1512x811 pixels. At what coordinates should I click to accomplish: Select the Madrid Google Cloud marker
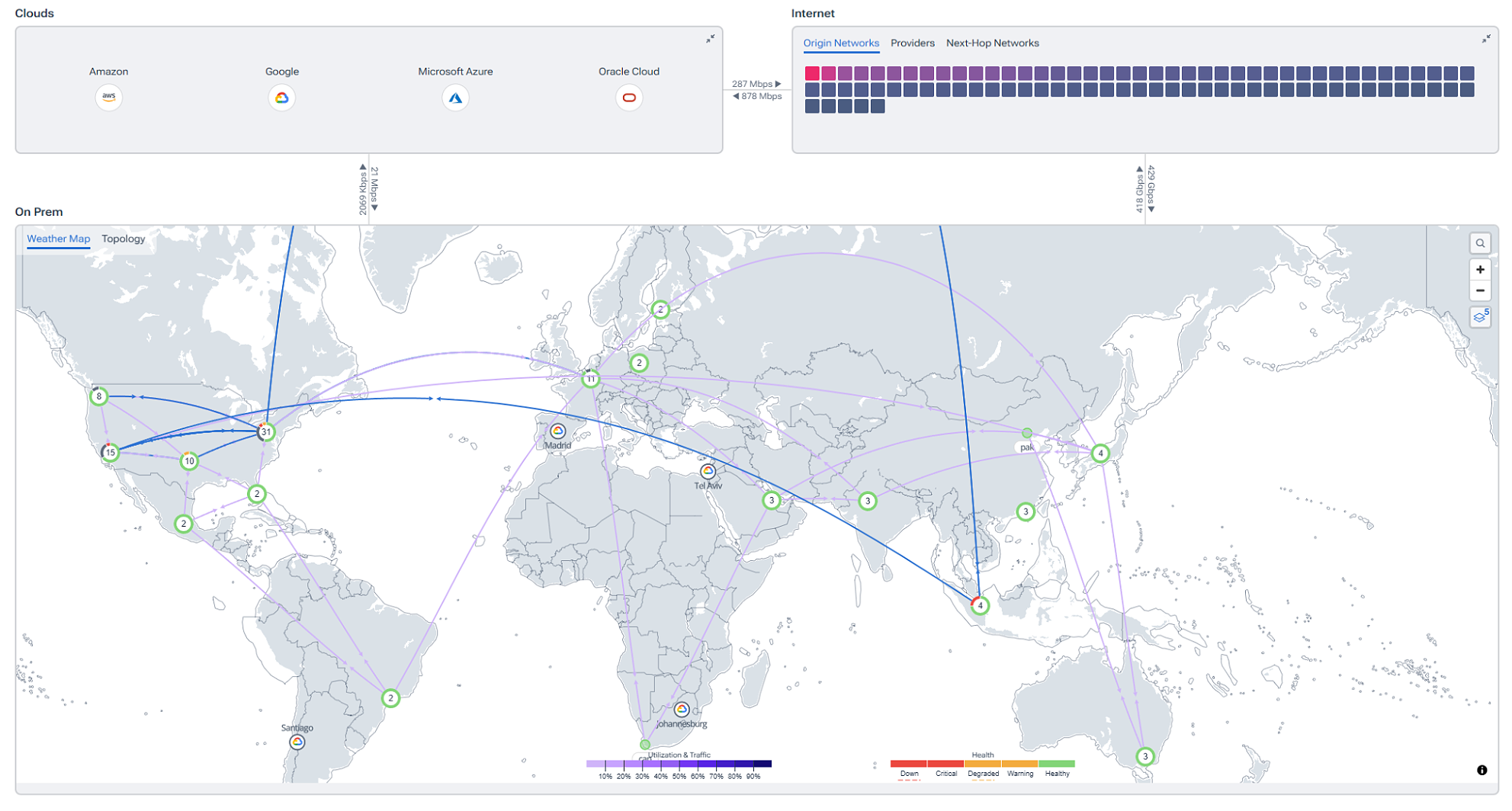558,431
